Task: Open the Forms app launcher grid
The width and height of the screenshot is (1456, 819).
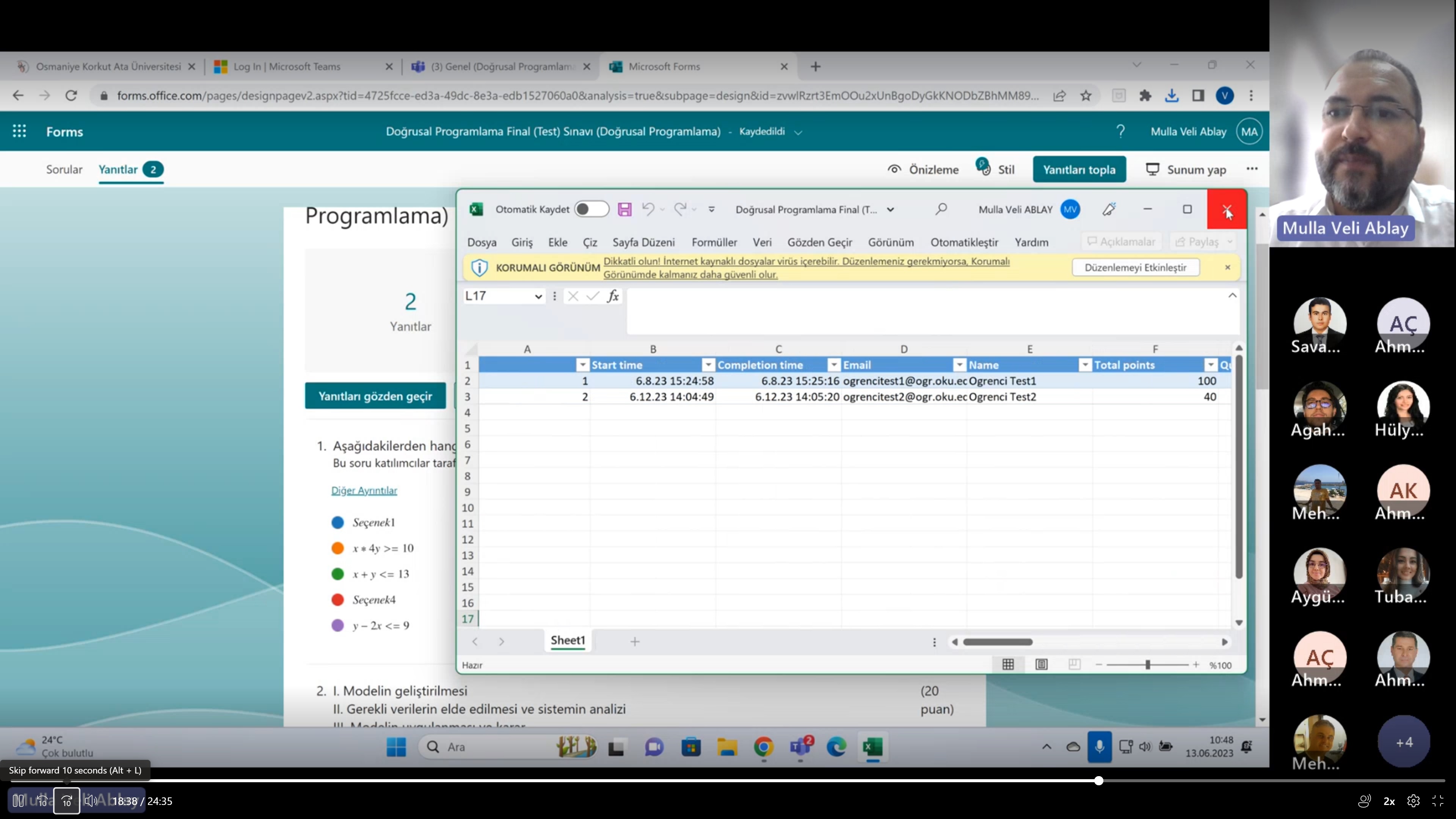Action: [19, 131]
